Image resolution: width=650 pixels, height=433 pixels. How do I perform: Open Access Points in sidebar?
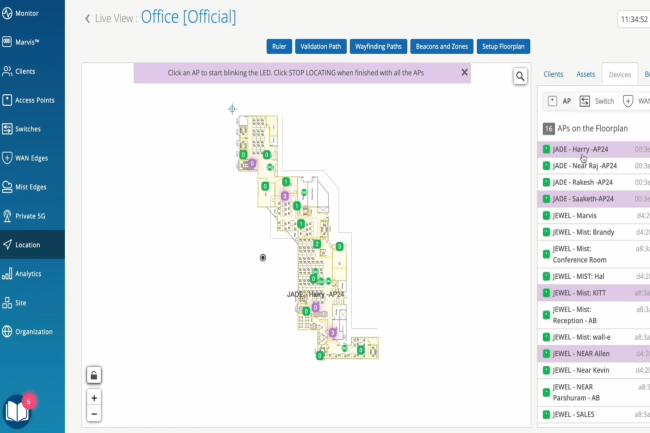tap(32, 100)
